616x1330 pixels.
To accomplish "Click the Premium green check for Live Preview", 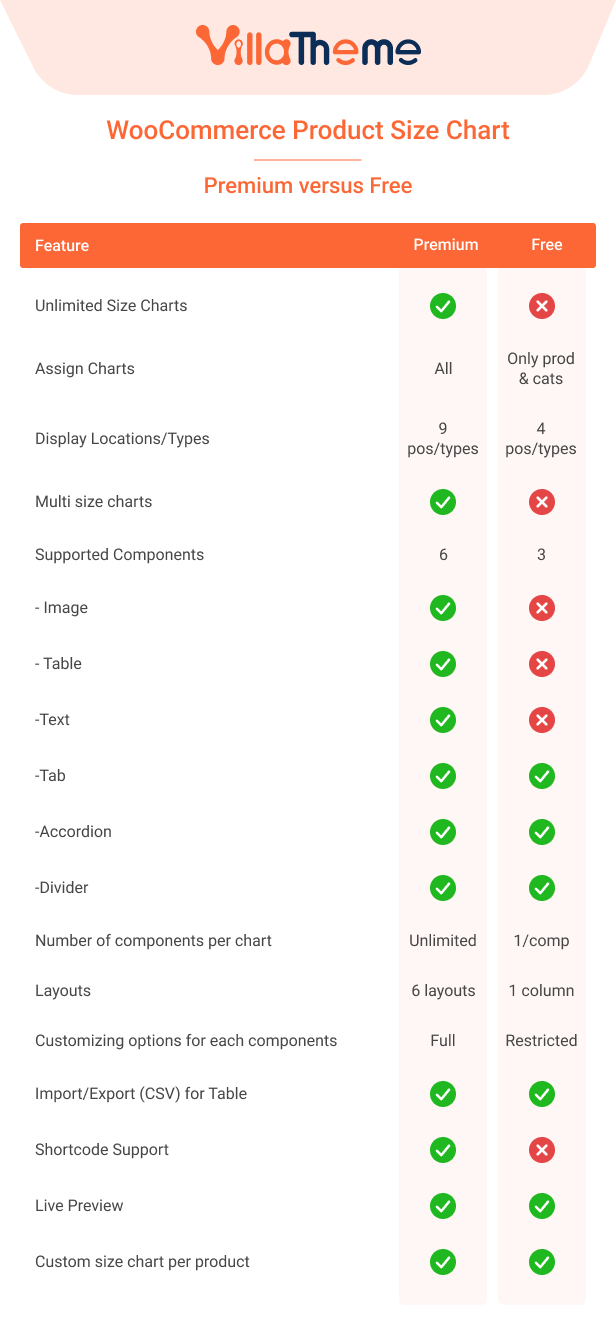I will click(x=443, y=1206).
